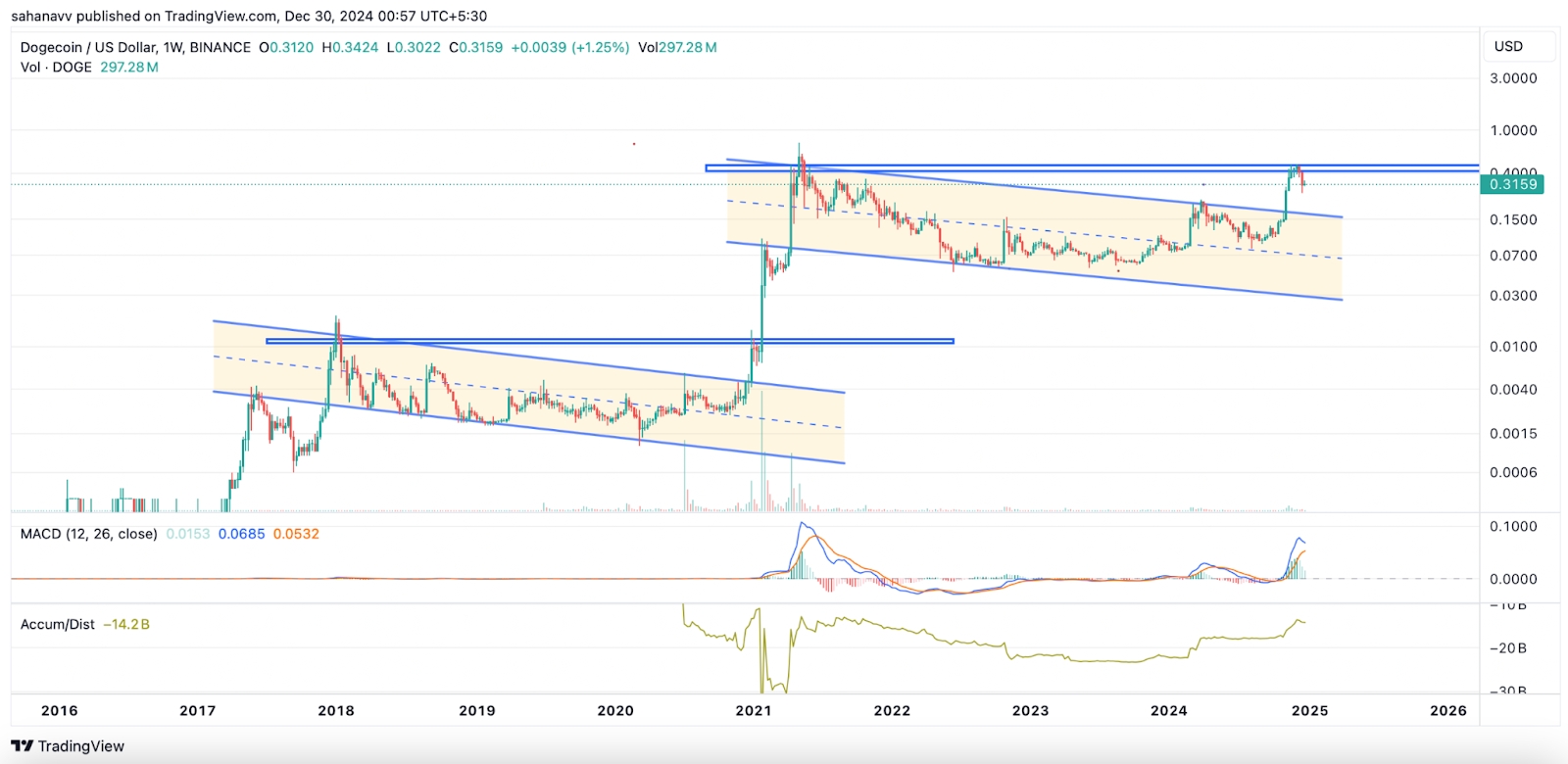Viewport: 1568px width, 764px height.
Task: Select the Vol · DOGE indicator label
Action: click(x=56, y=68)
